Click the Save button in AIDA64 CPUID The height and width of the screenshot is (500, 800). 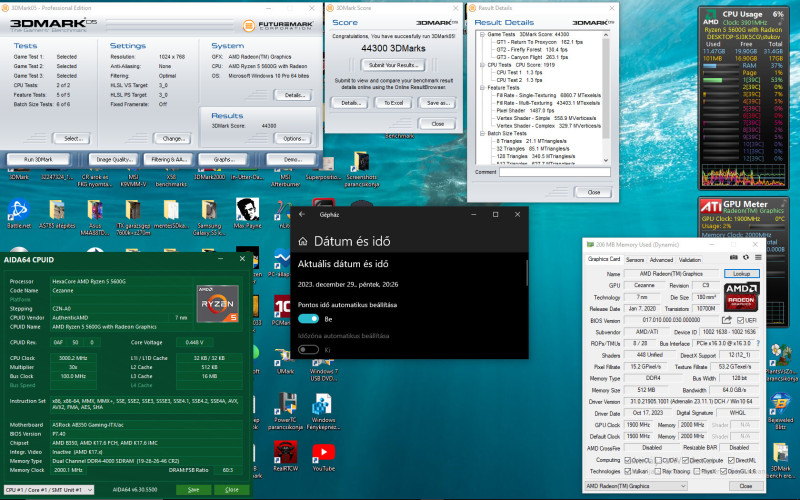(193, 489)
